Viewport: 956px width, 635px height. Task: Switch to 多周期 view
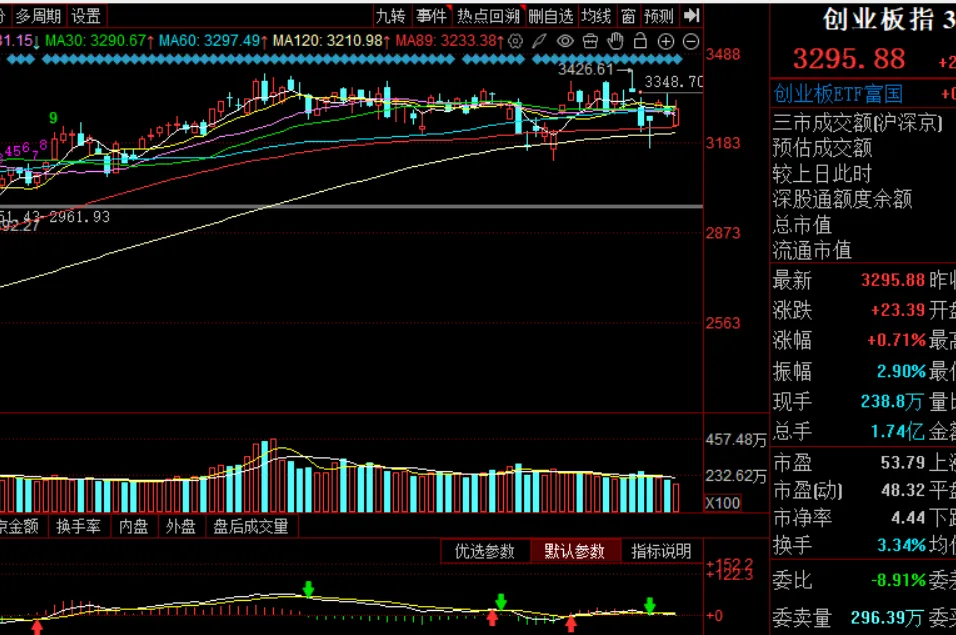38,16
